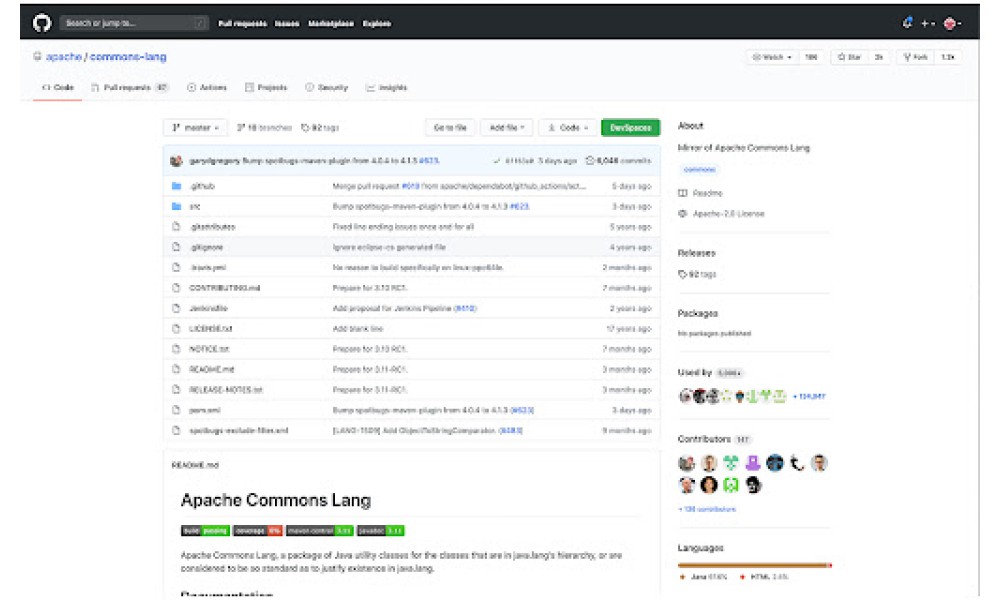The image size is (1000, 600).
Task: Open the 18 branches link
Action: [x=264, y=128]
